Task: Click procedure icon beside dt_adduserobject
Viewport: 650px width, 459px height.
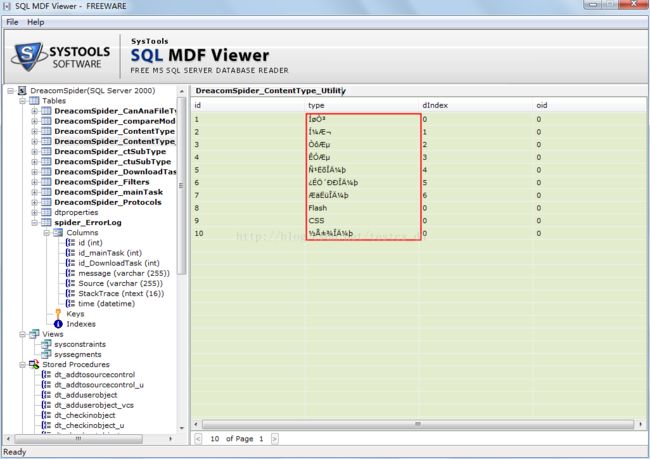Action: [x=46, y=395]
